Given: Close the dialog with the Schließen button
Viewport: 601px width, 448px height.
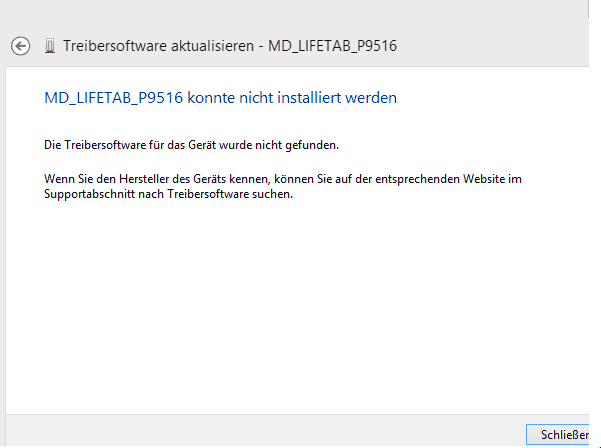Looking at the screenshot, I should point(557,435).
